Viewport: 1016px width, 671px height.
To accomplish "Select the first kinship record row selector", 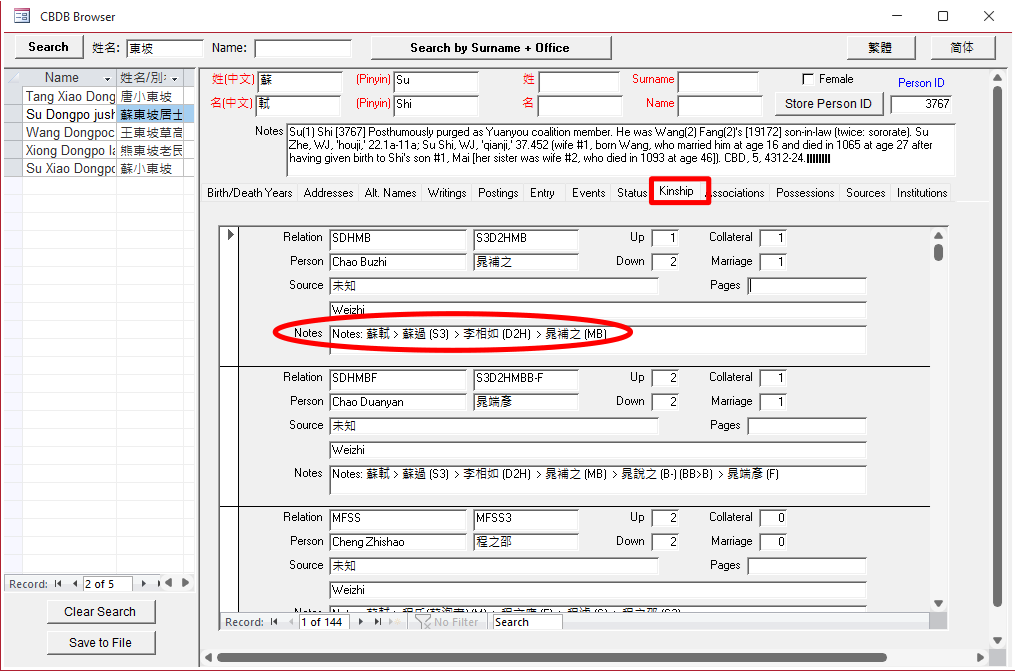I will tap(230, 235).
